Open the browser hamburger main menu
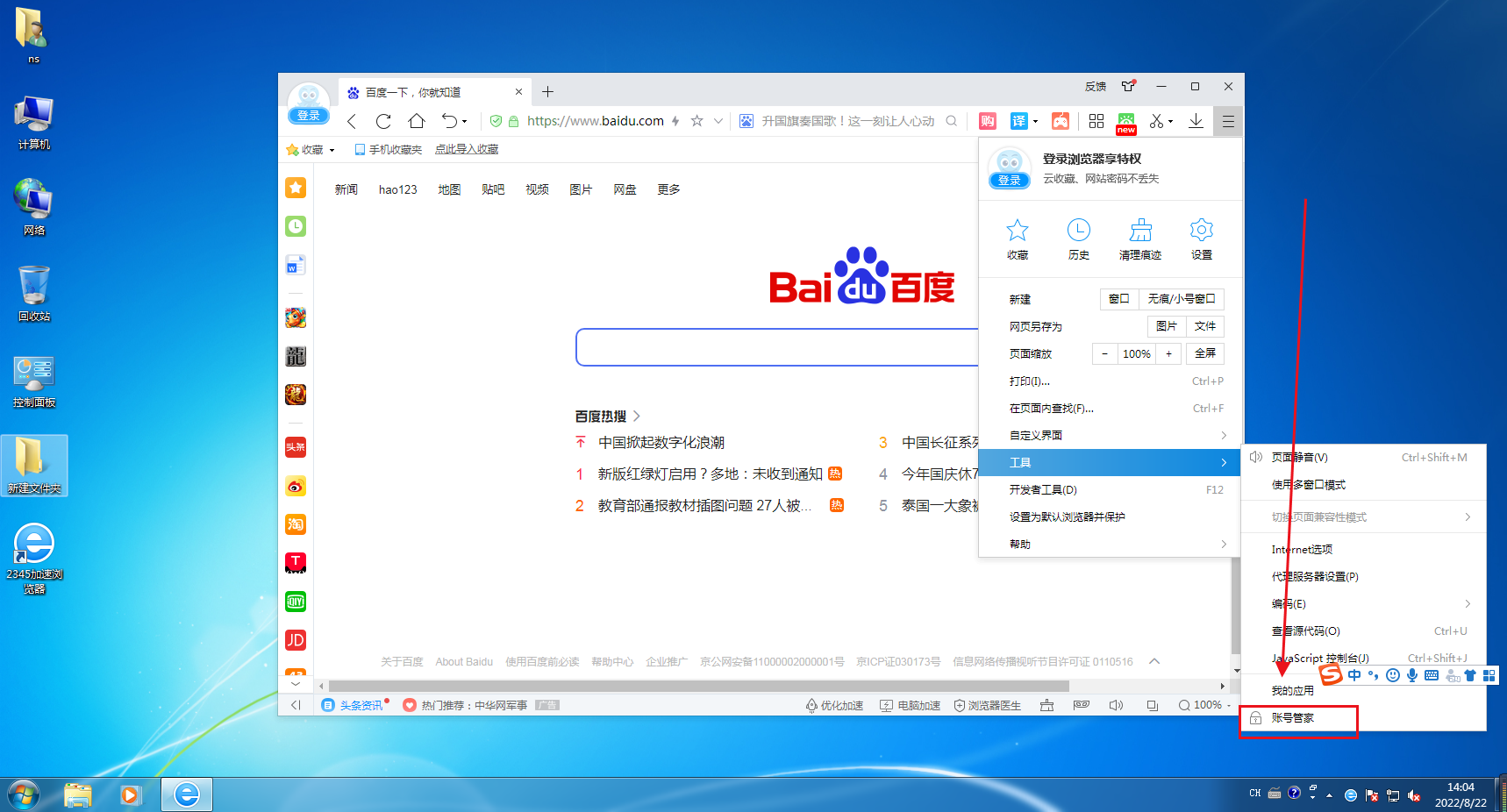Screen dimensions: 1507x812 1228,122
